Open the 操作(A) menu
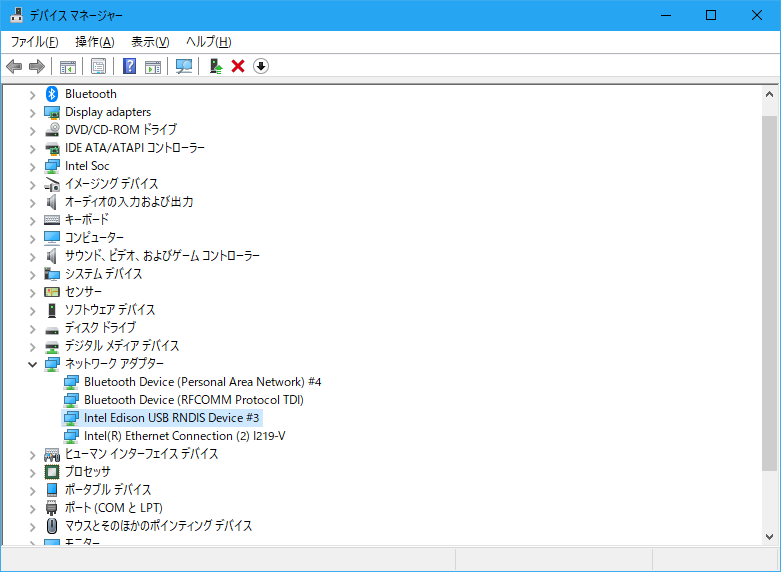Screen dimensions: 781x572 tap(94, 41)
